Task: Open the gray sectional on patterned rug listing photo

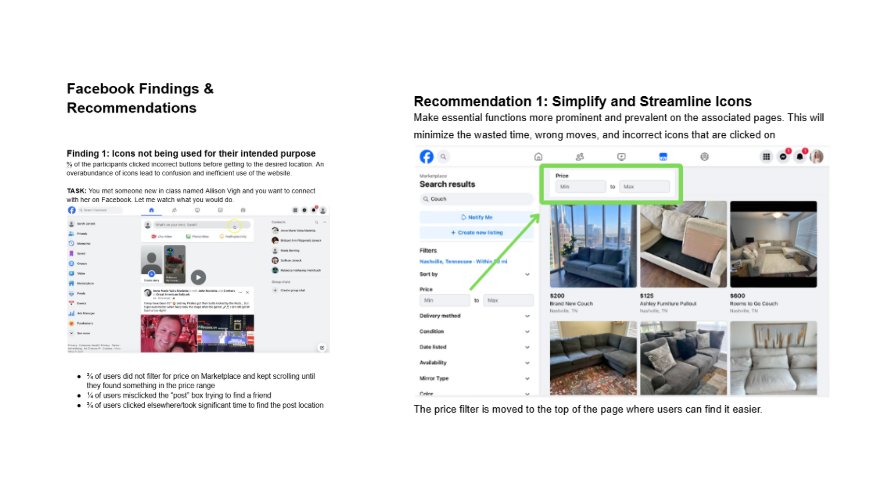Action: [593, 358]
